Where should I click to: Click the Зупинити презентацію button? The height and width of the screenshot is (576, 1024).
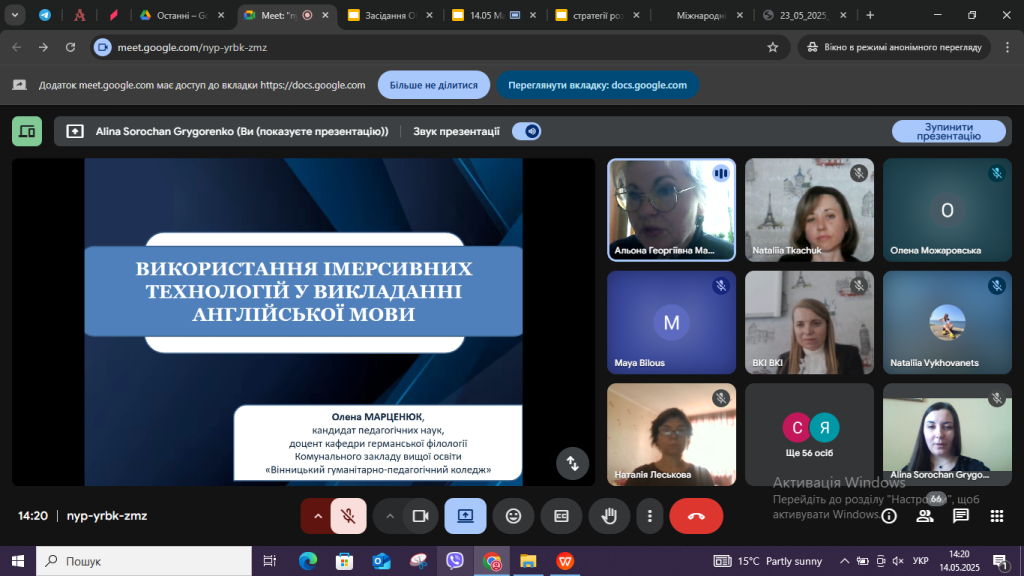(x=948, y=131)
